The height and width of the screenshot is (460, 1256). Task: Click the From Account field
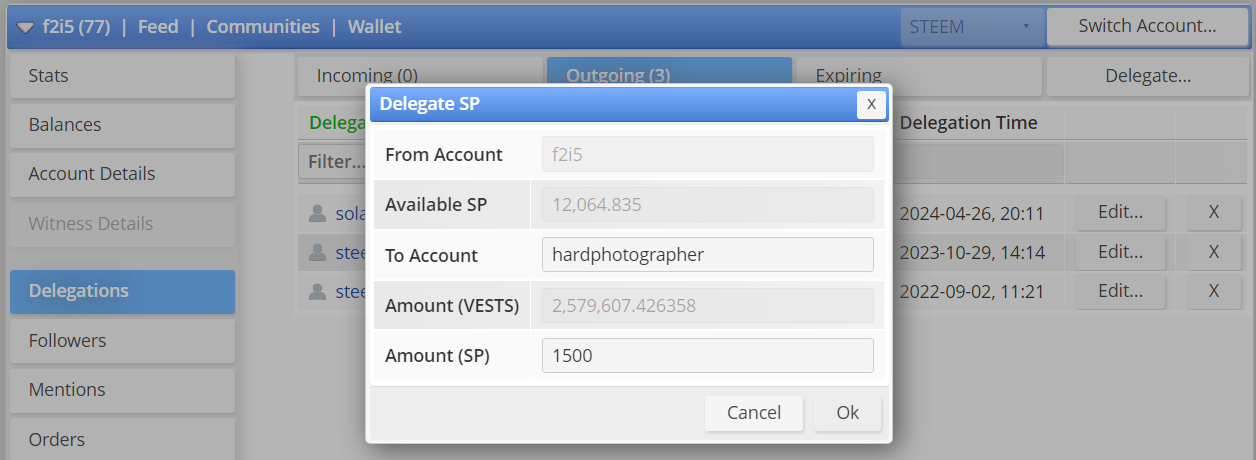pyautogui.click(x=708, y=154)
